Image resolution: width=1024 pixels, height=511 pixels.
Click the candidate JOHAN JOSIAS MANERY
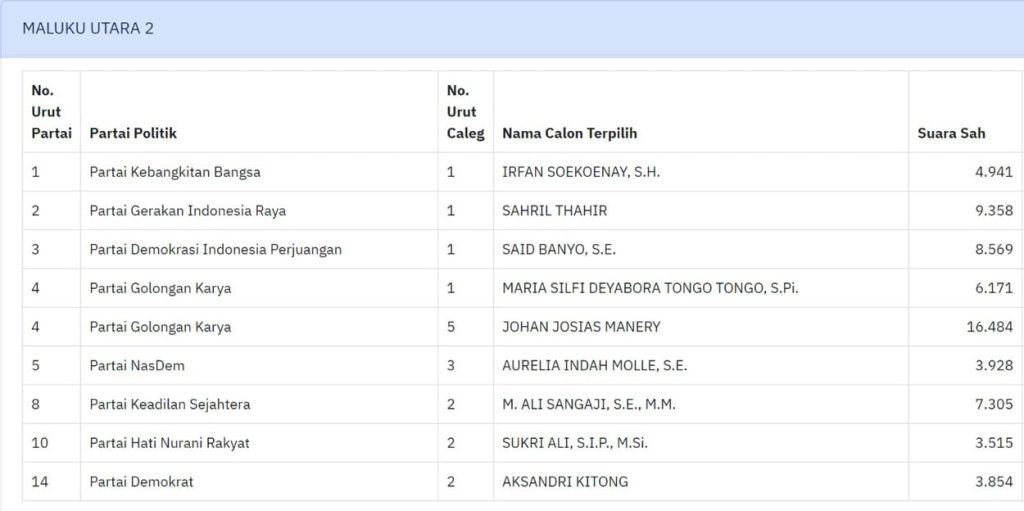(581, 327)
